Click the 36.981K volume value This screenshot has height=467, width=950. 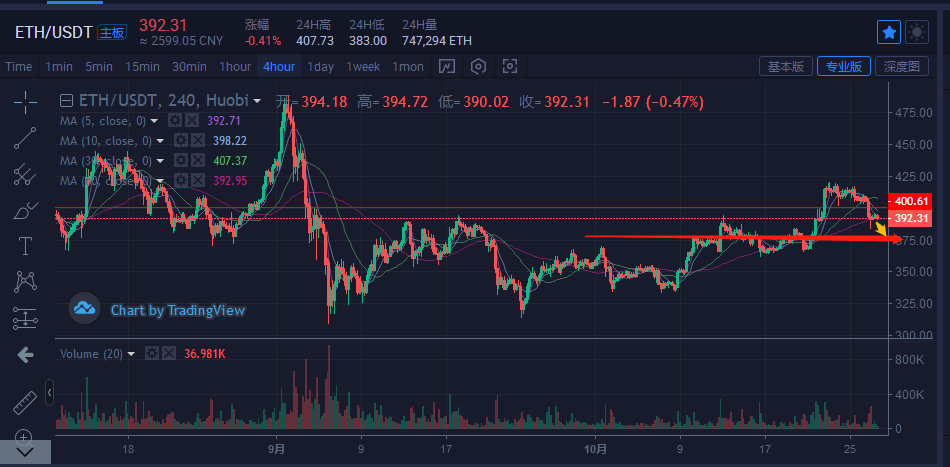pyautogui.click(x=205, y=354)
